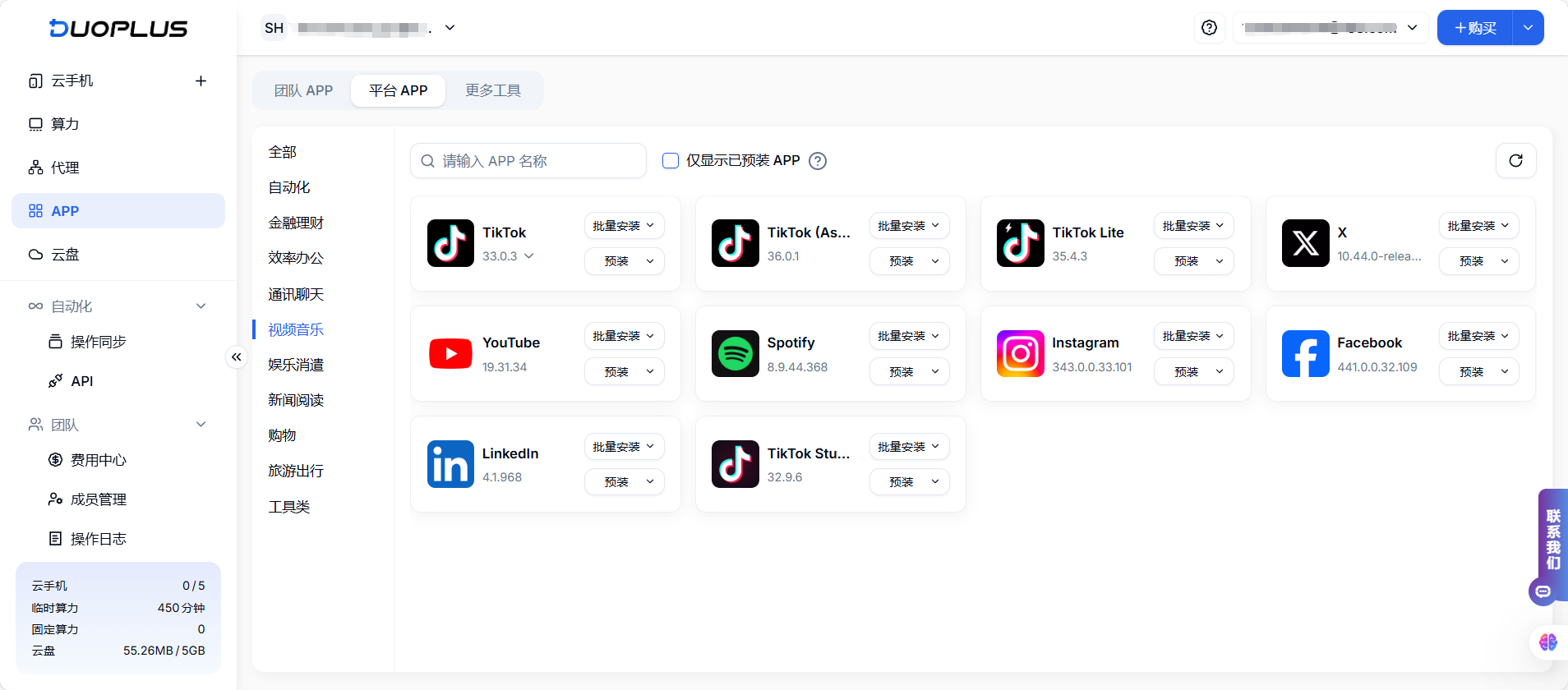Screen dimensions: 1568x690
Task: Click 联系我们 side button
Action: click(x=1552, y=540)
